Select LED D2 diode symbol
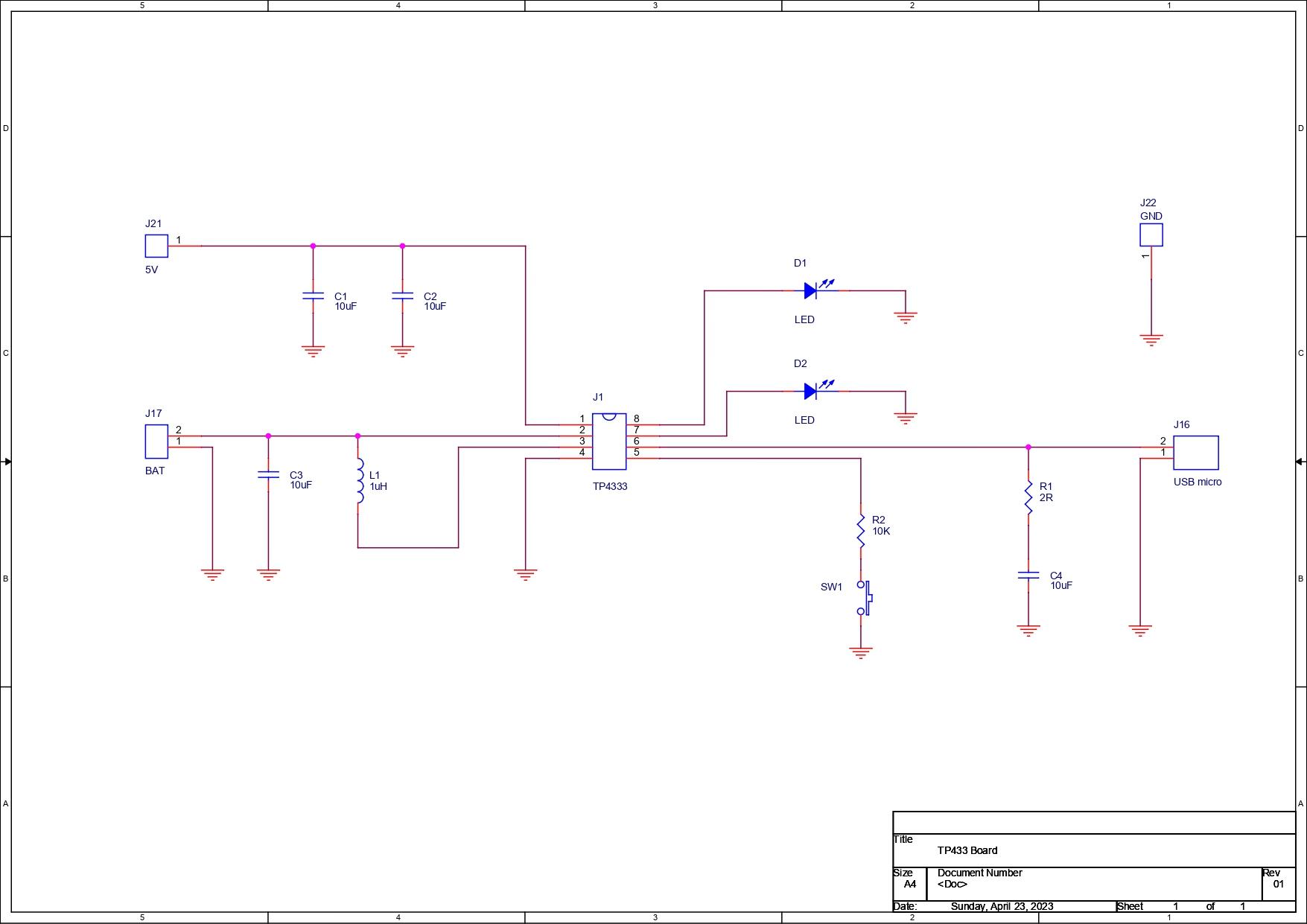1307x924 pixels. tap(819, 390)
